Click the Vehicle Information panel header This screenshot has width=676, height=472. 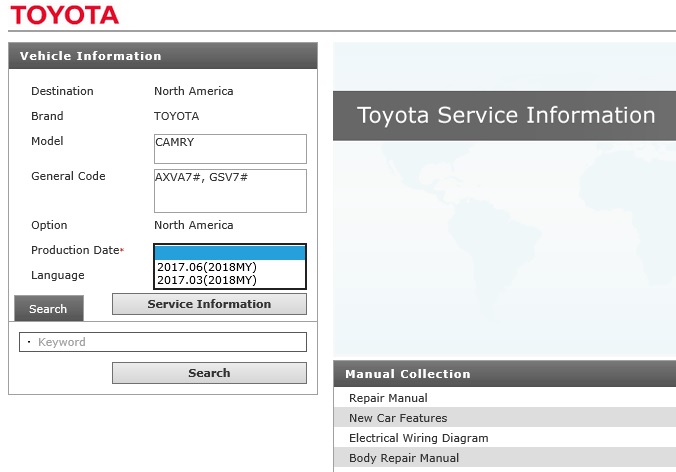pyautogui.click(x=163, y=56)
